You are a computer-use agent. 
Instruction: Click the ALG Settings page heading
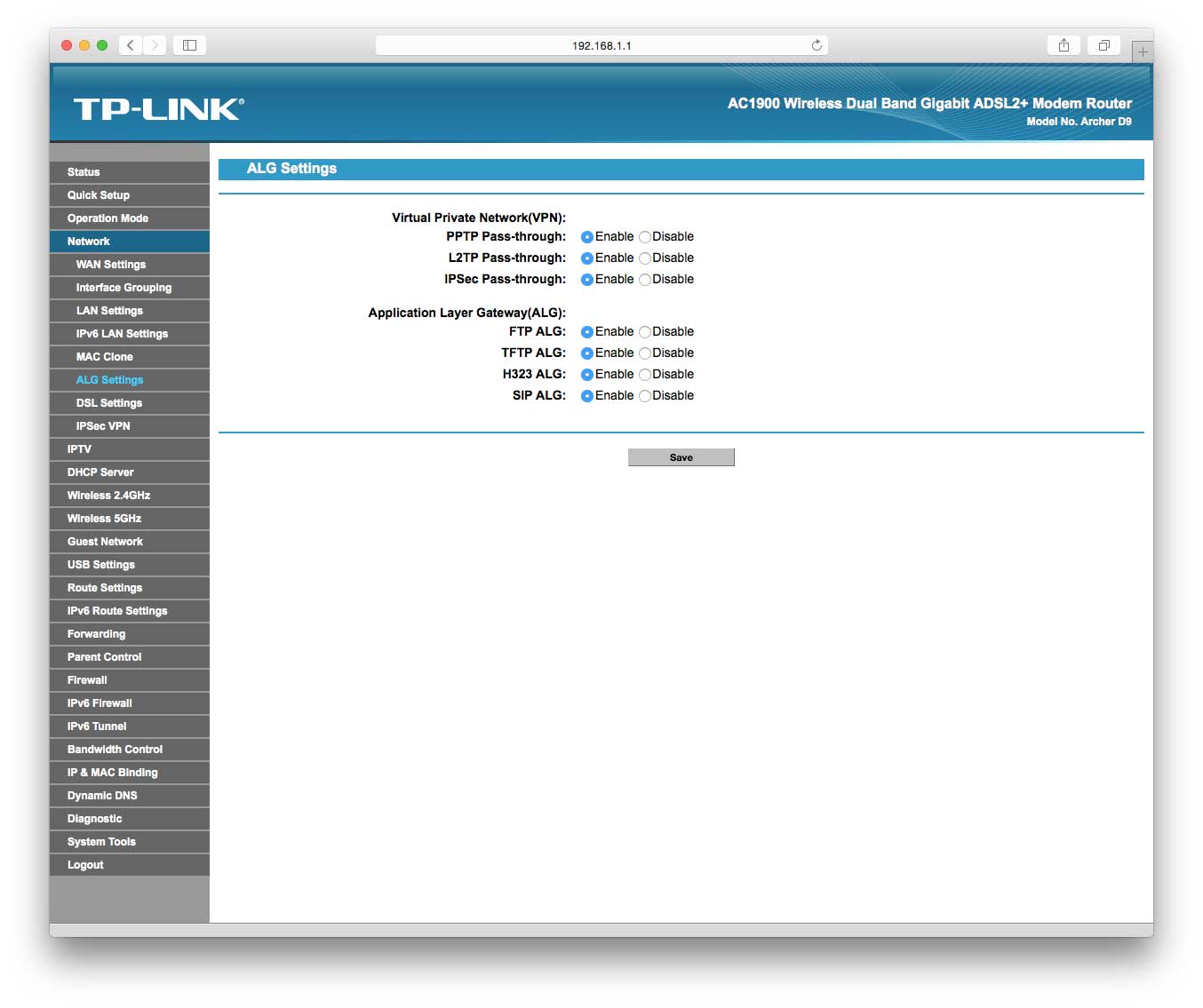tap(291, 169)
